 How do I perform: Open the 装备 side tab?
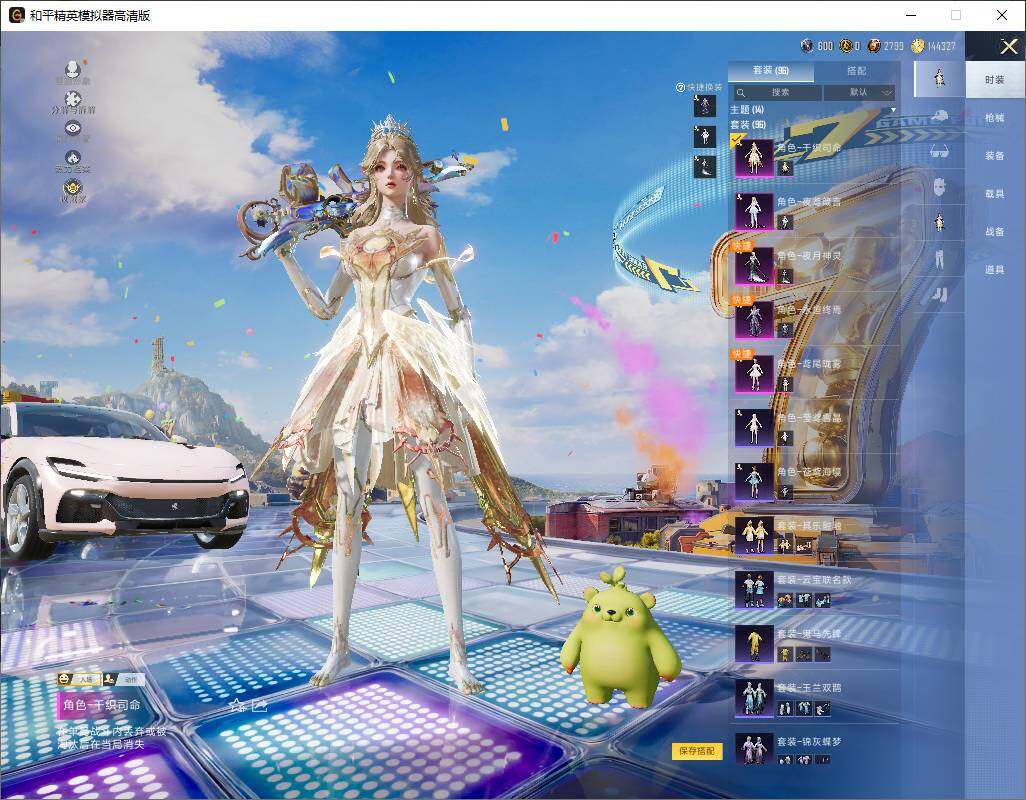pos(995,156)
